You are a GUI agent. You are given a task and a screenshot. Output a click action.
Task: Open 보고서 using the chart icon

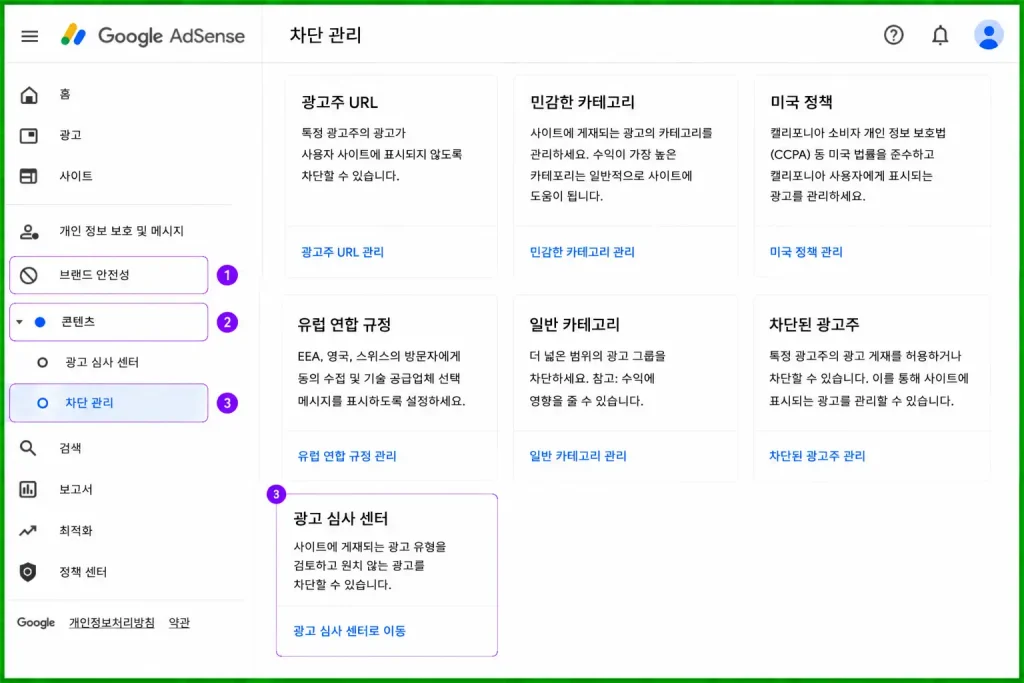click(x=28, y=489)
